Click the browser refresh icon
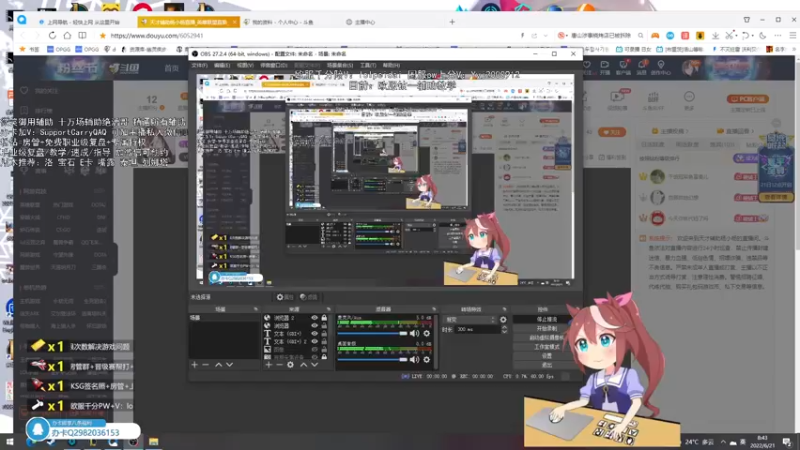The image size is (800, 450). (52, 36)
